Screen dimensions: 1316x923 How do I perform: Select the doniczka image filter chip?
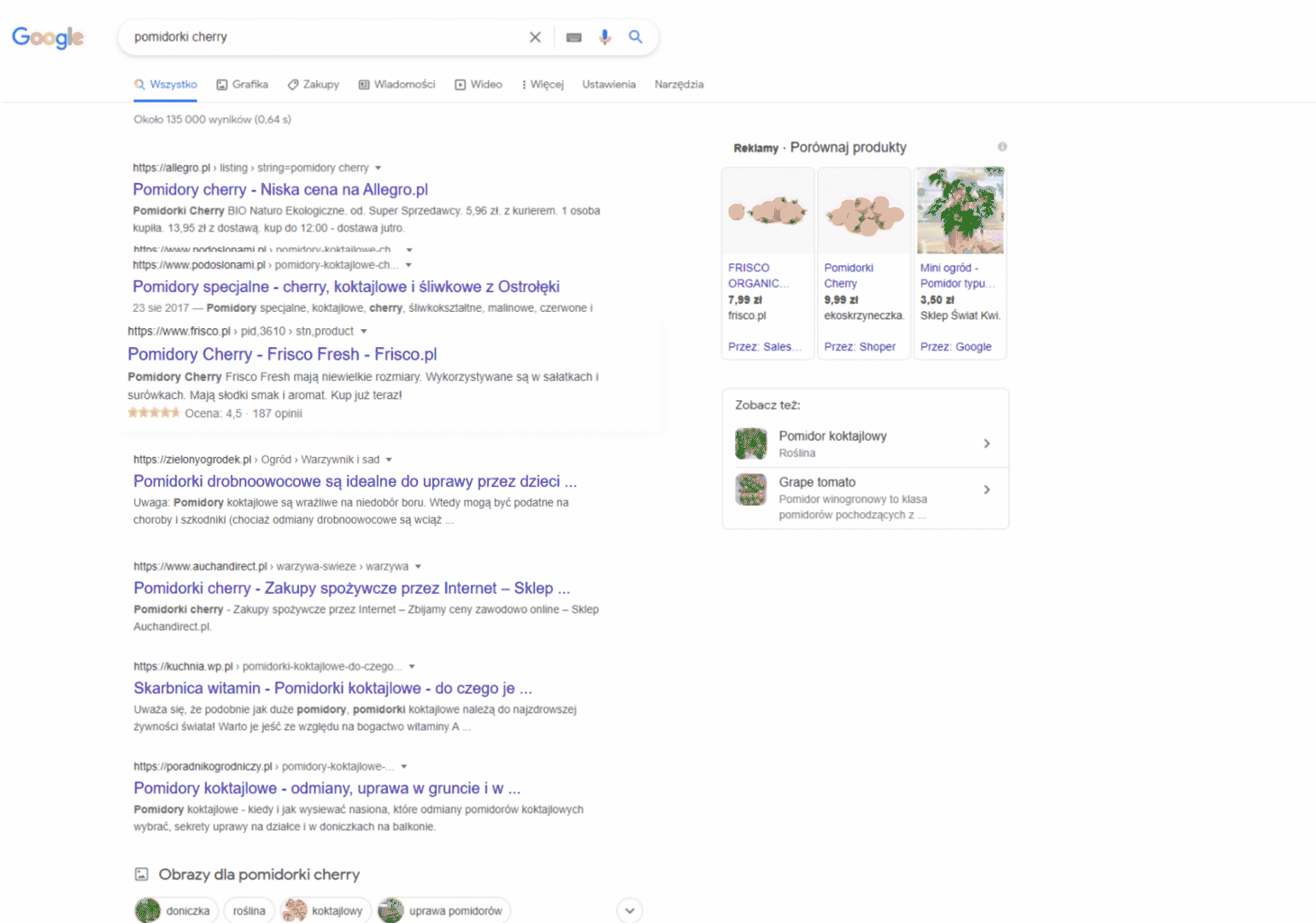176,911
